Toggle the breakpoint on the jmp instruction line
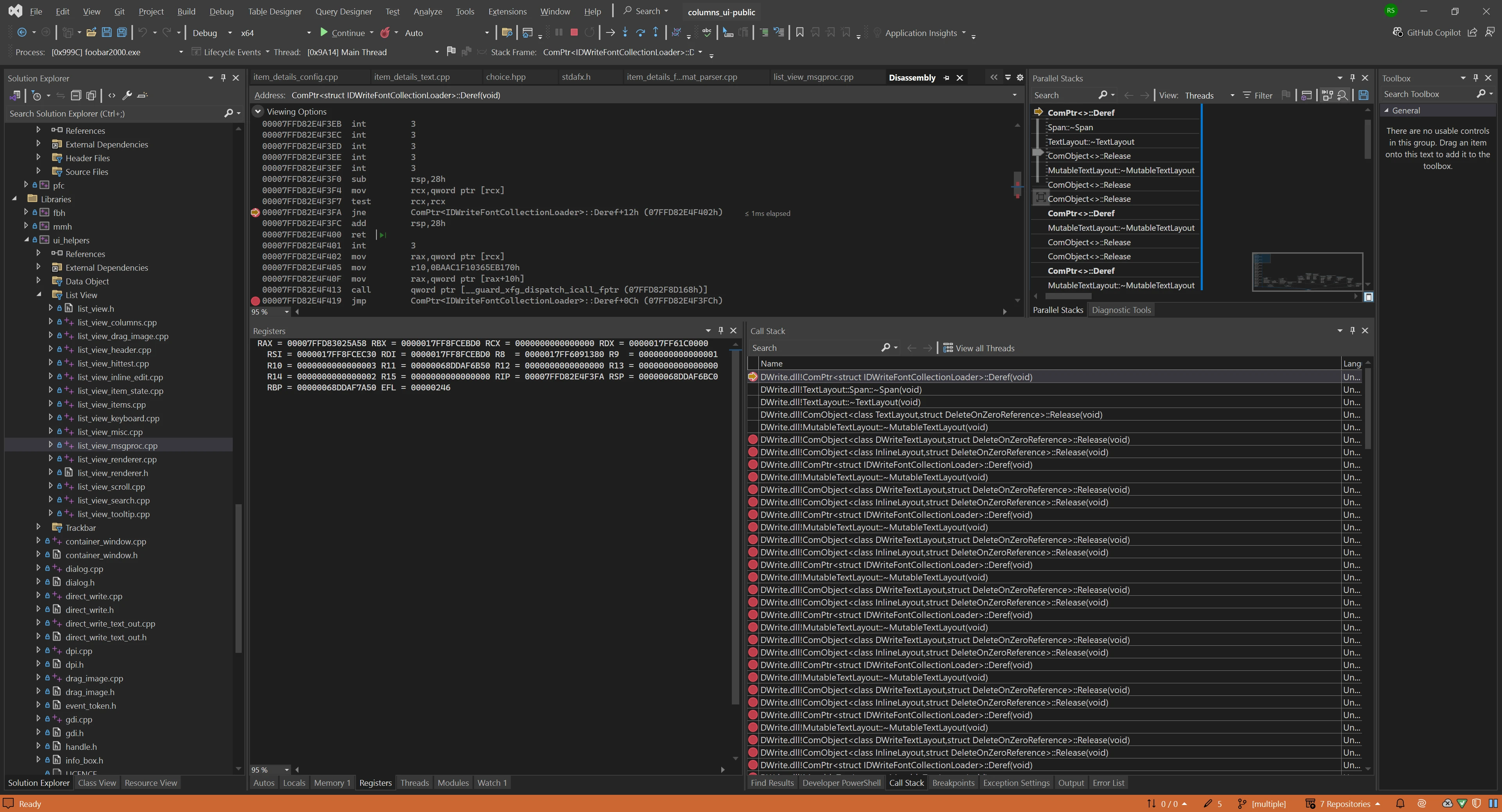 pos(255,301)
